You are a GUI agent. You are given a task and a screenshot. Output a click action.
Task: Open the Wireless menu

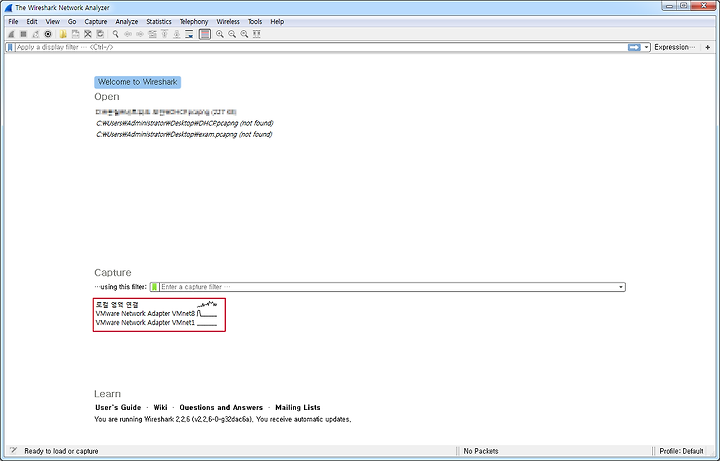[228, 22]
